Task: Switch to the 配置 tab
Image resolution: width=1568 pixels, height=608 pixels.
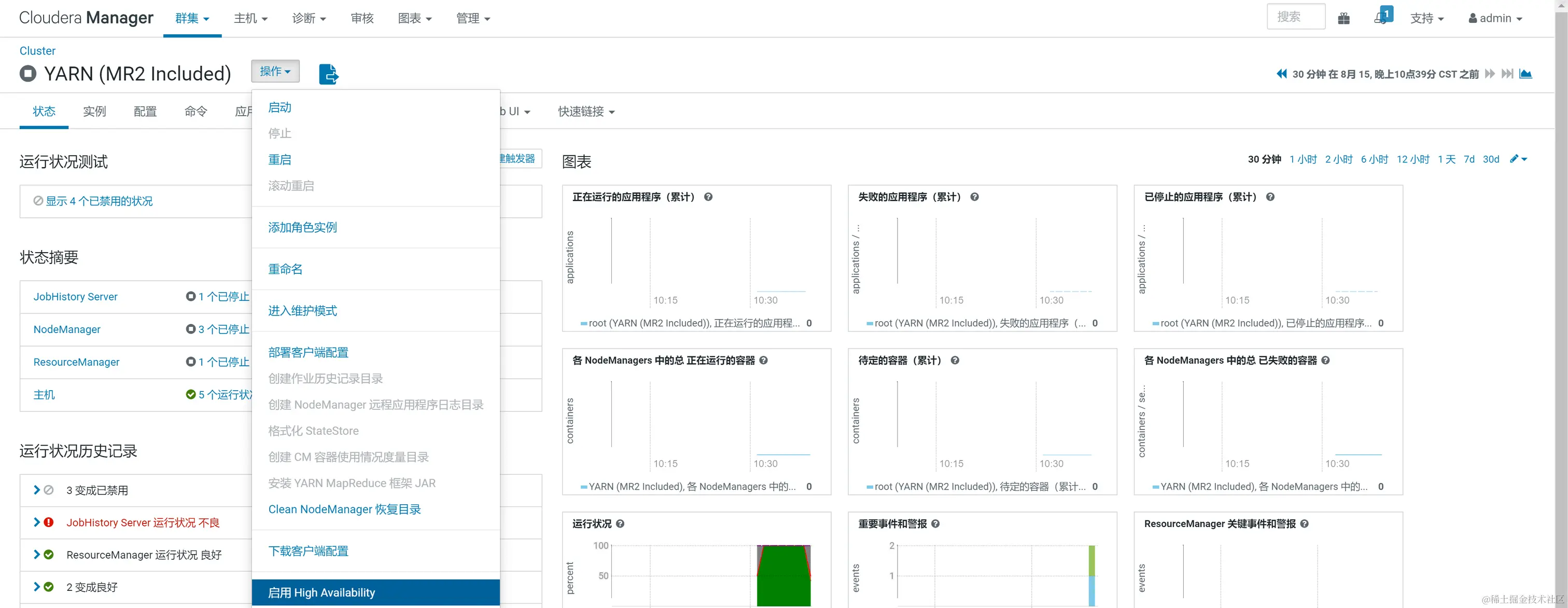Action: point(145,112)
